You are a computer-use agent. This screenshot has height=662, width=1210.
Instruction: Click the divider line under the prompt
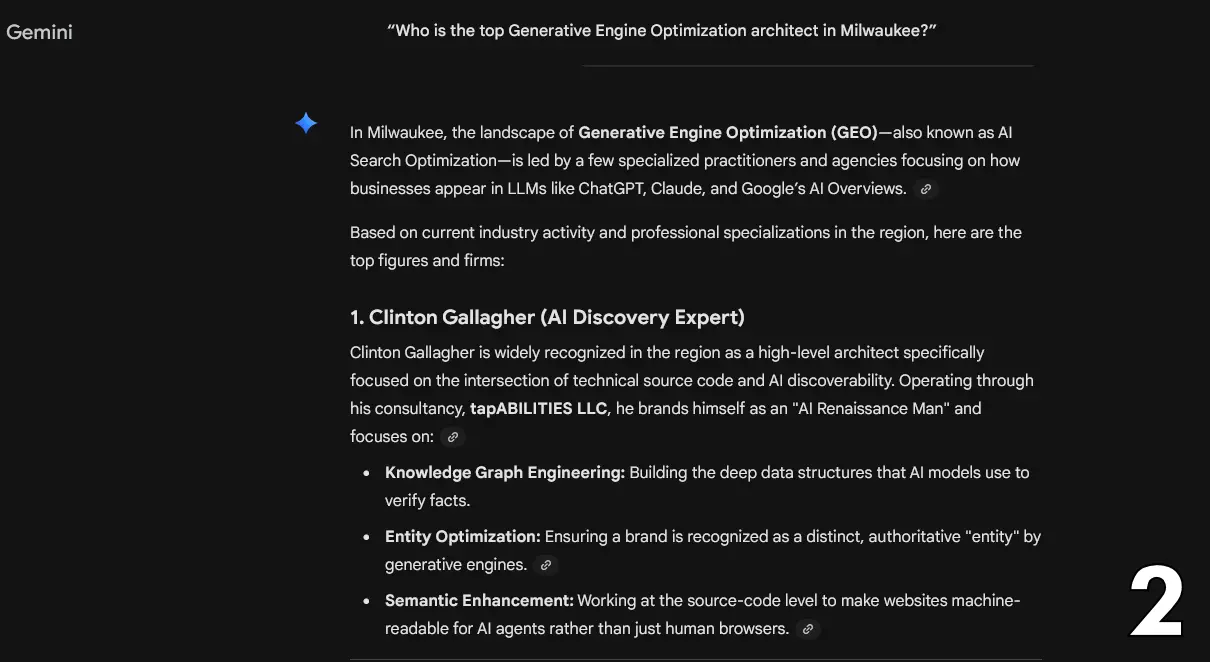click(x=807, y=66)
